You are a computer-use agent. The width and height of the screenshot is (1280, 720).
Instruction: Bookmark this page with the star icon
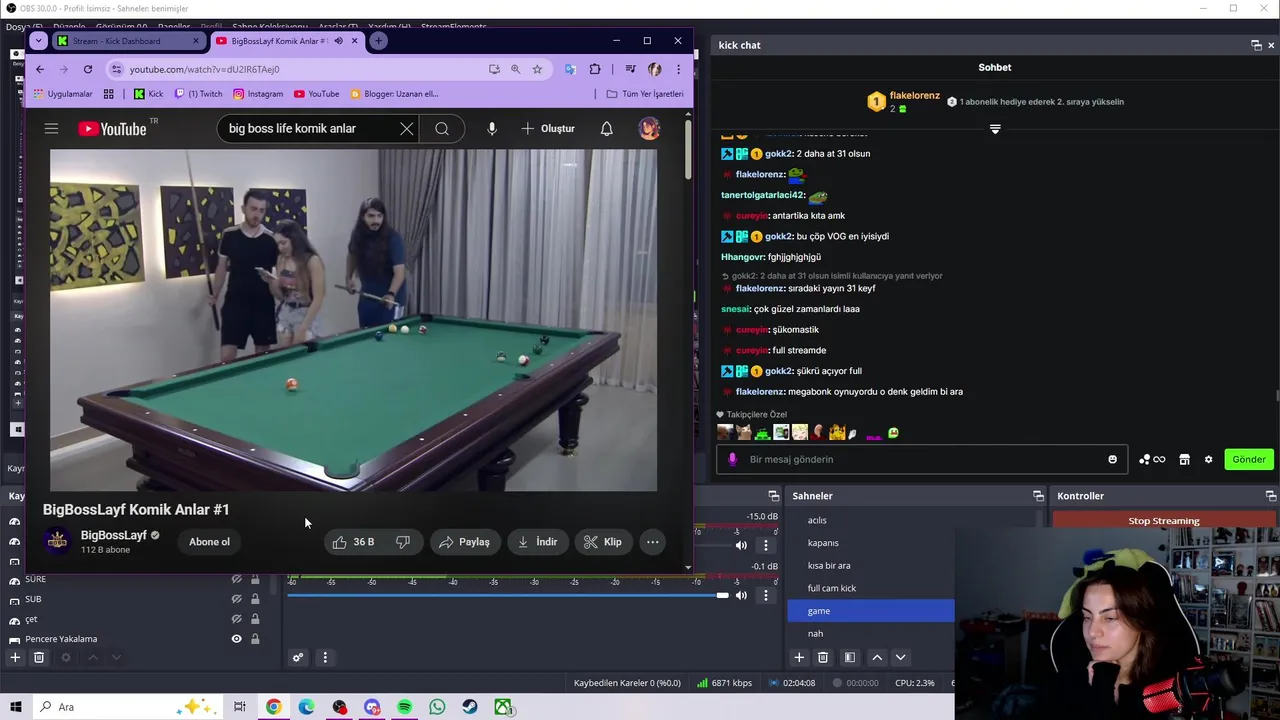[537, 69]
